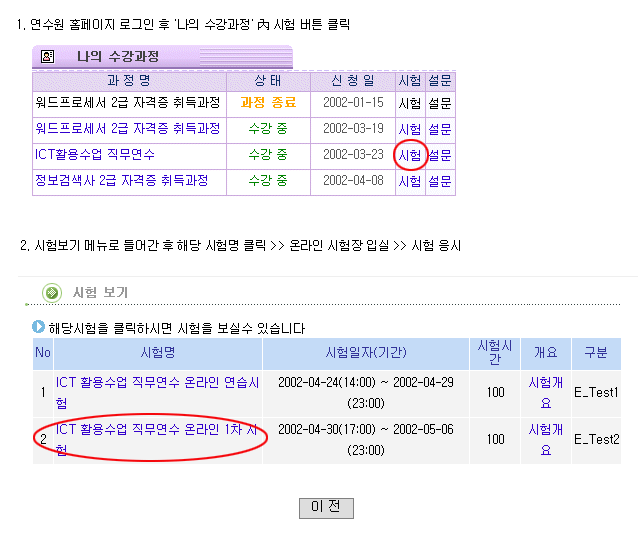Click the orange 과정 종료 status text

268,102
